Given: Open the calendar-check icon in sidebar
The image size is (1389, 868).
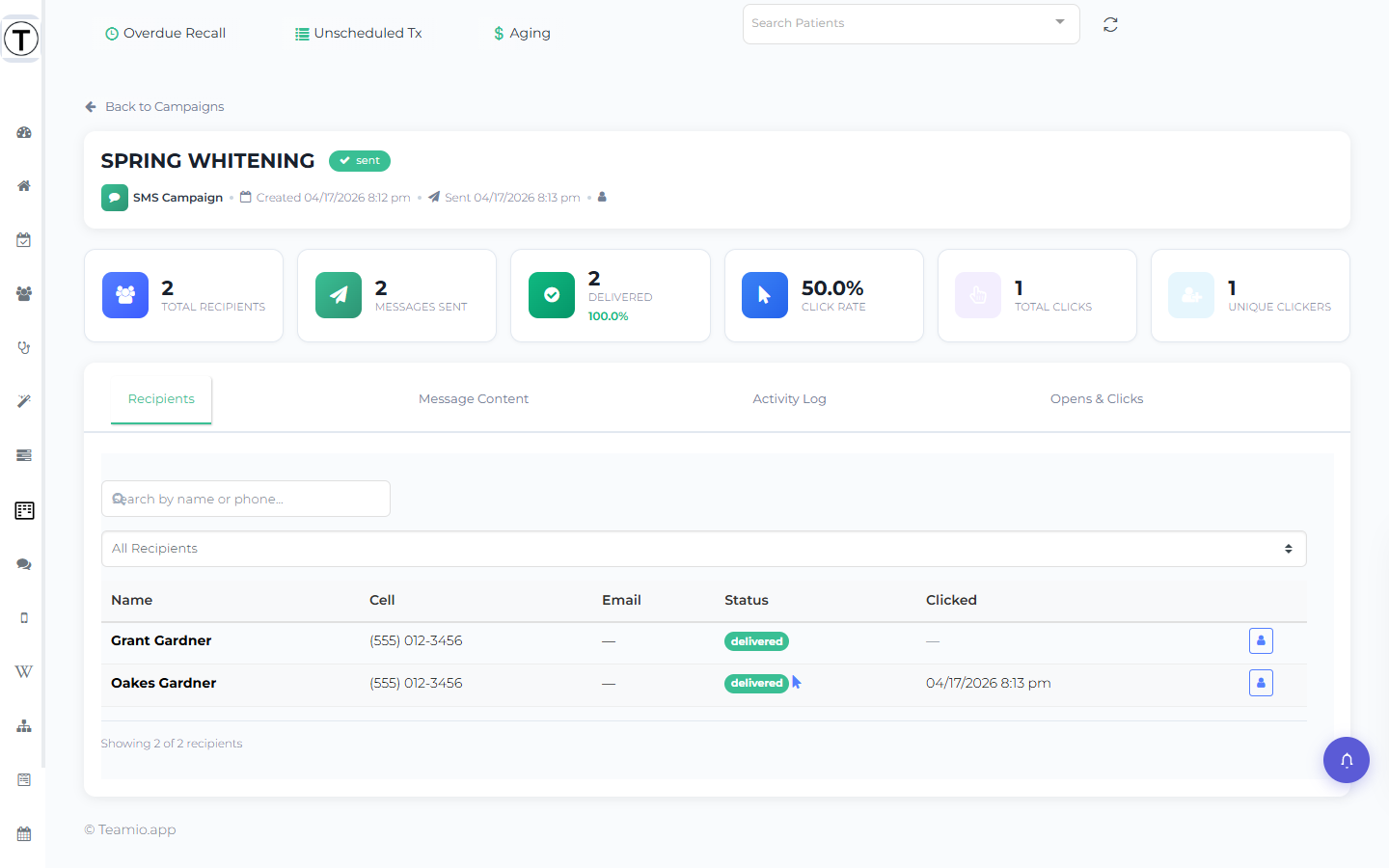Looking at the screenshot, I should 24,240.
